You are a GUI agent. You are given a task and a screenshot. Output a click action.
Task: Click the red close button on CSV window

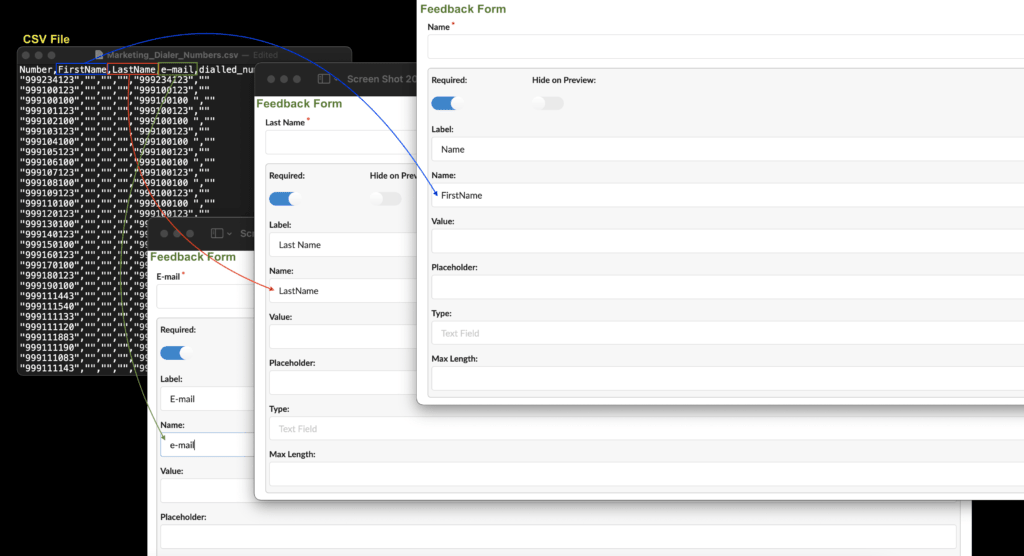(x=26, y=55)
